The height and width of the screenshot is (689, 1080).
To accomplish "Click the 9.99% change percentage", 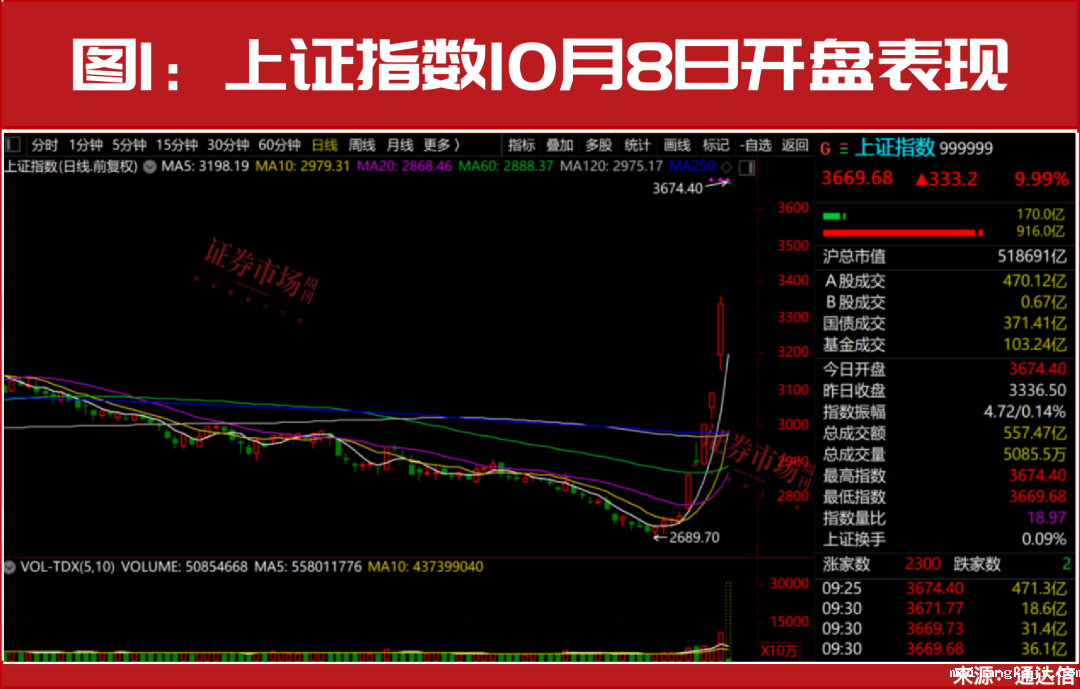I will [1041, 179].
